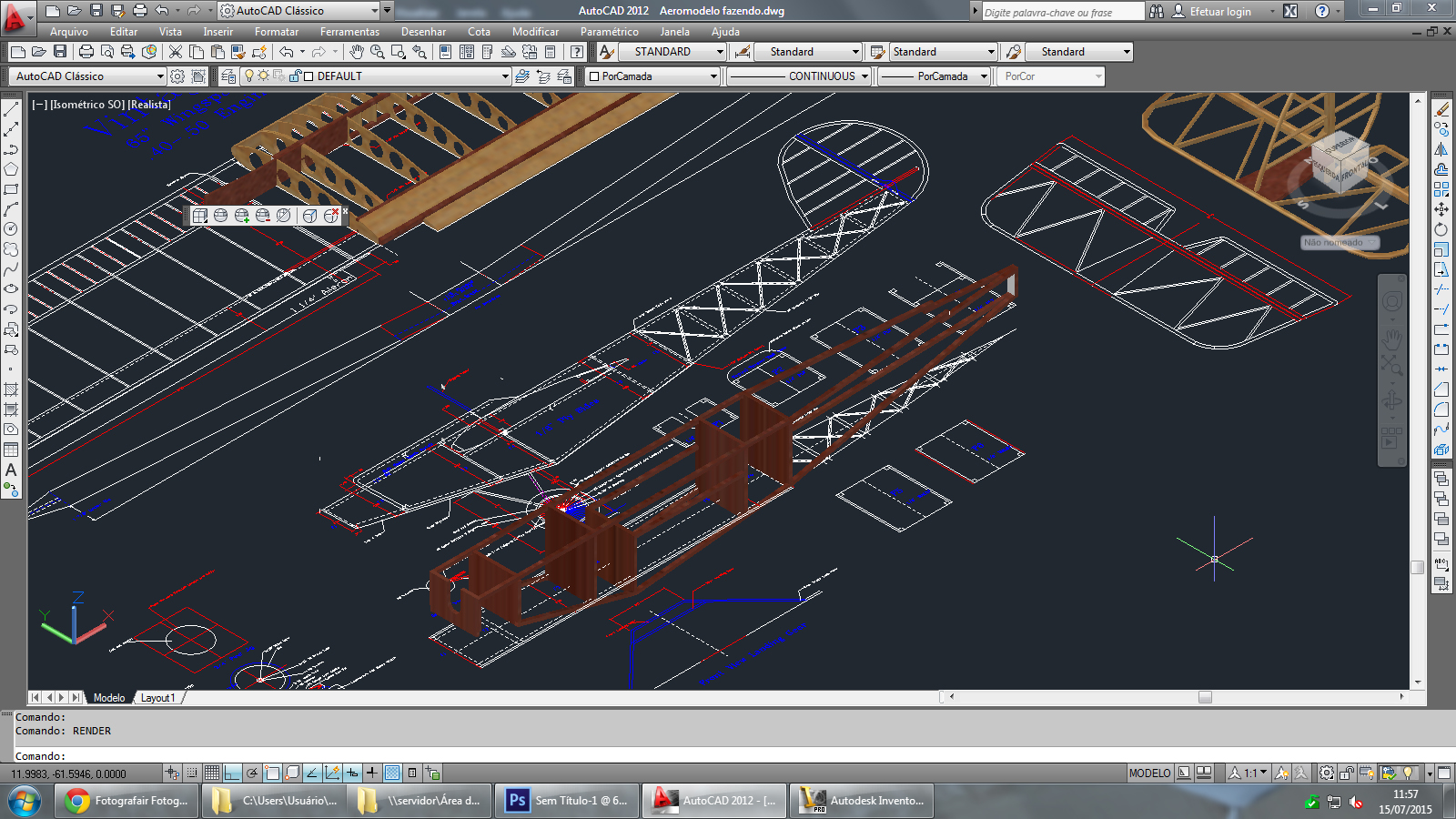Open the Desenhar menu
The image size is (1456, 819).
point(424,32)
